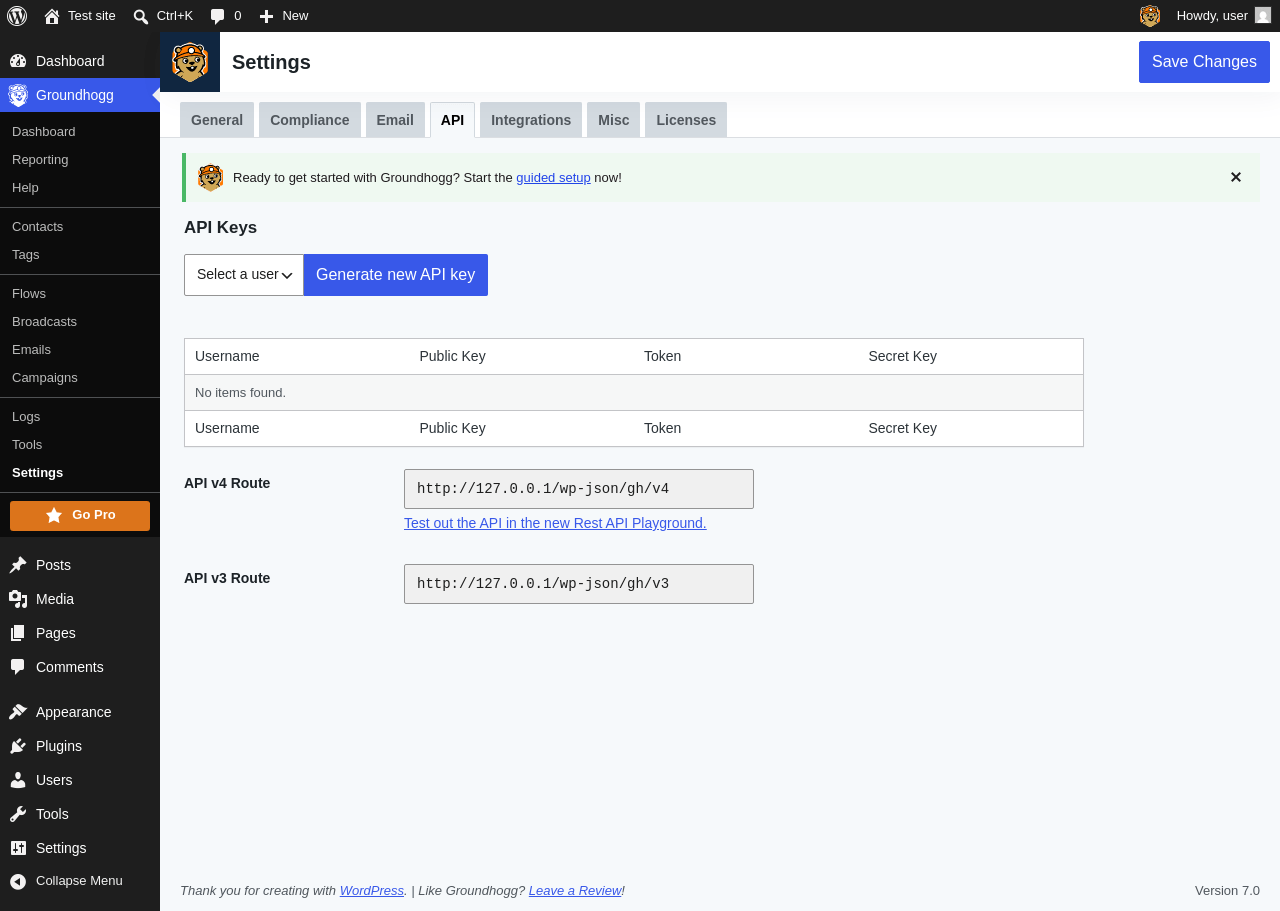This screenshot has height=911, width=1280.
Task: Switch to the General tab
Action: [x=217, y=120]
